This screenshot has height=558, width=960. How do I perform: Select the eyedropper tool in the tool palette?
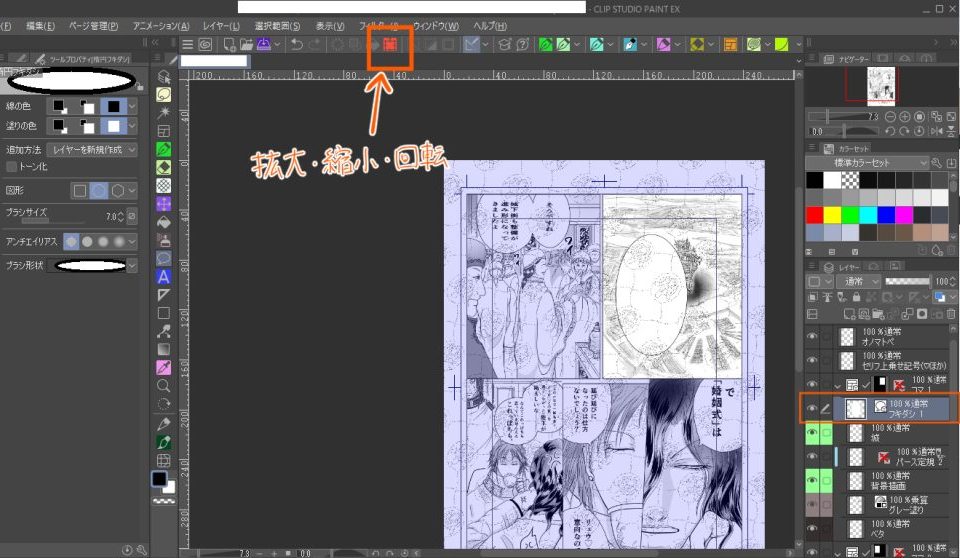pyautogui.click(x=163, y=368)
